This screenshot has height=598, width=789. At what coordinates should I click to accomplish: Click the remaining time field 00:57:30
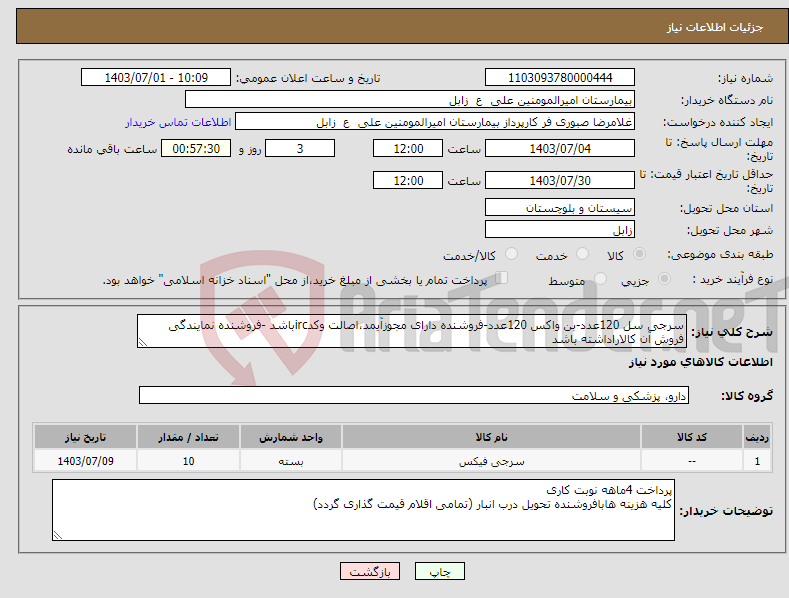(196, 148)
